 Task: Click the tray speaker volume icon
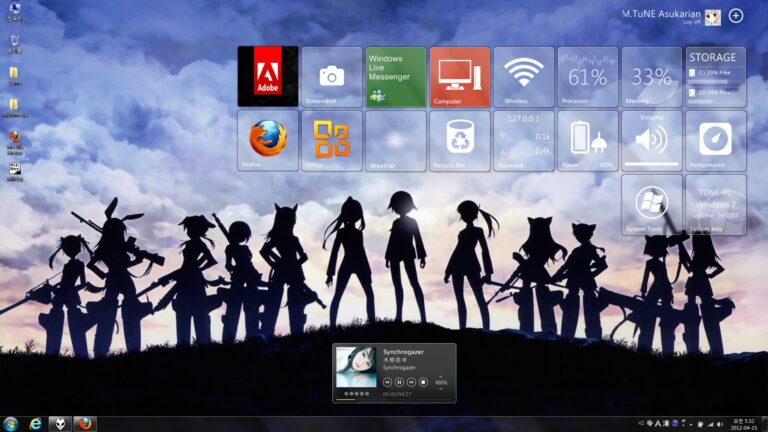pos(720,424)
